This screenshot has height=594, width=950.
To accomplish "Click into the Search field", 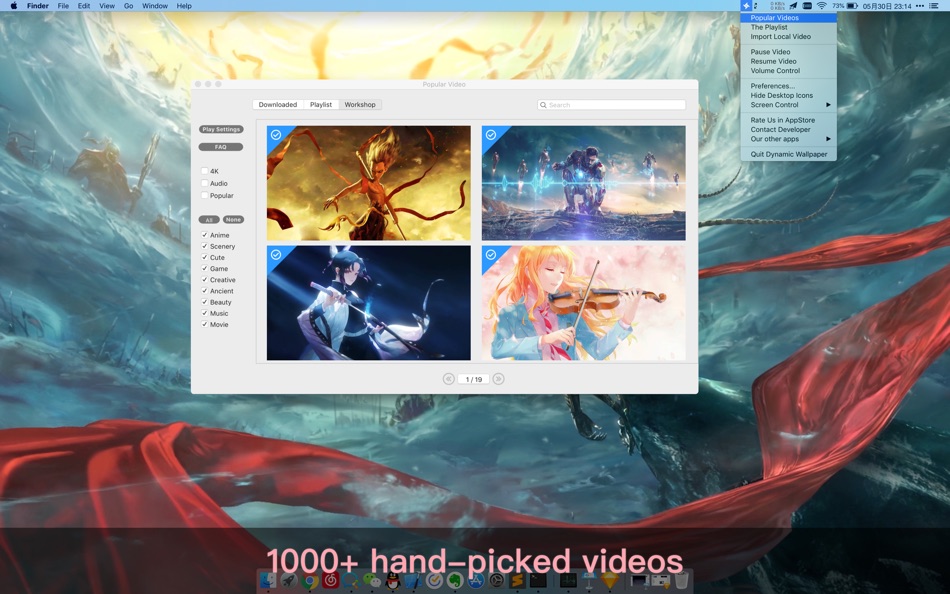I will click(611, 105).
